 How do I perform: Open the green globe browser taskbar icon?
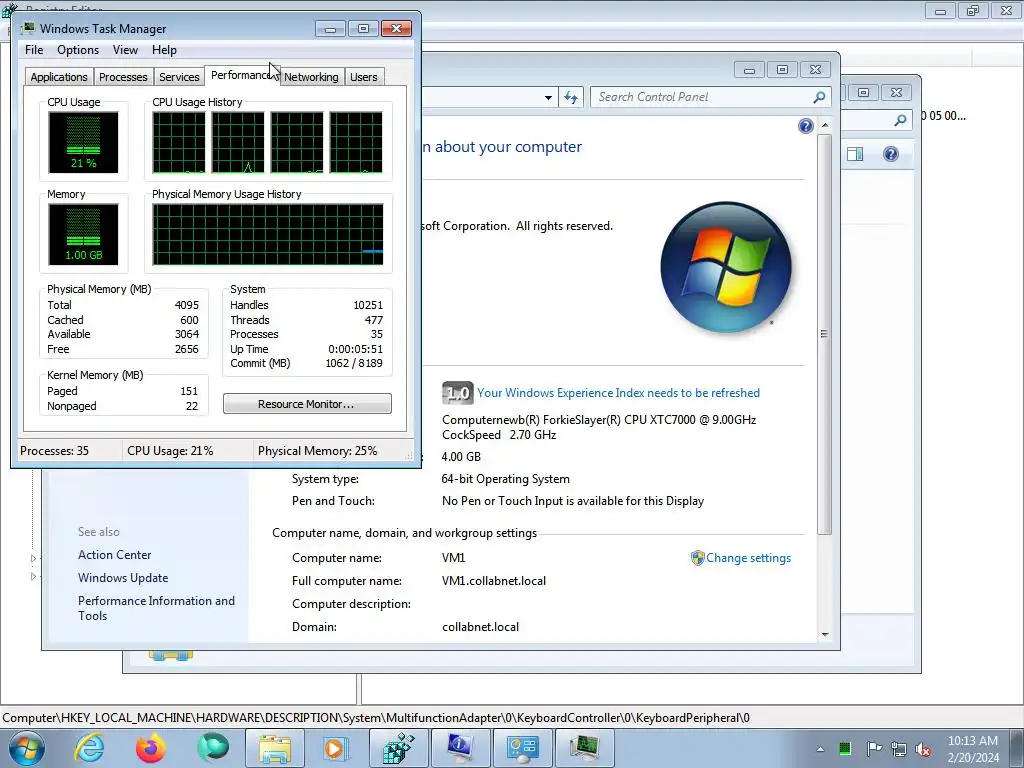click(x=212, y=748)
